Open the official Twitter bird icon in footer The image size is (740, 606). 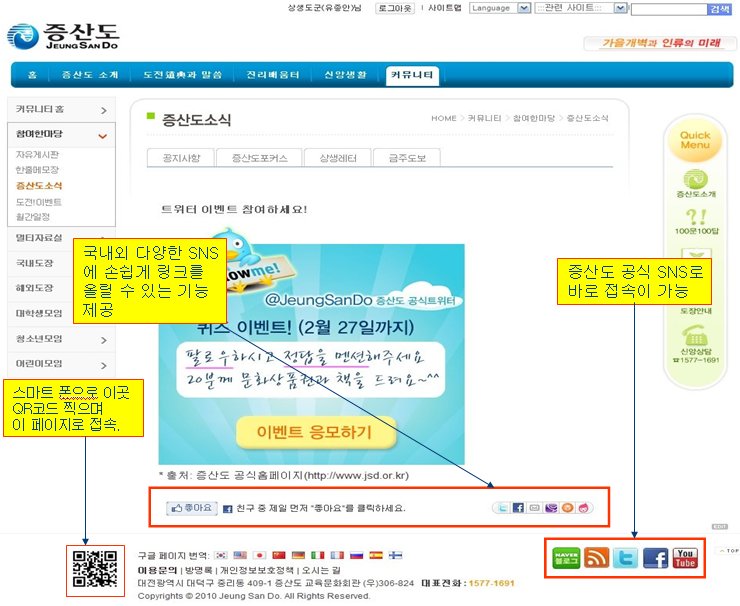tap(625, 558)
